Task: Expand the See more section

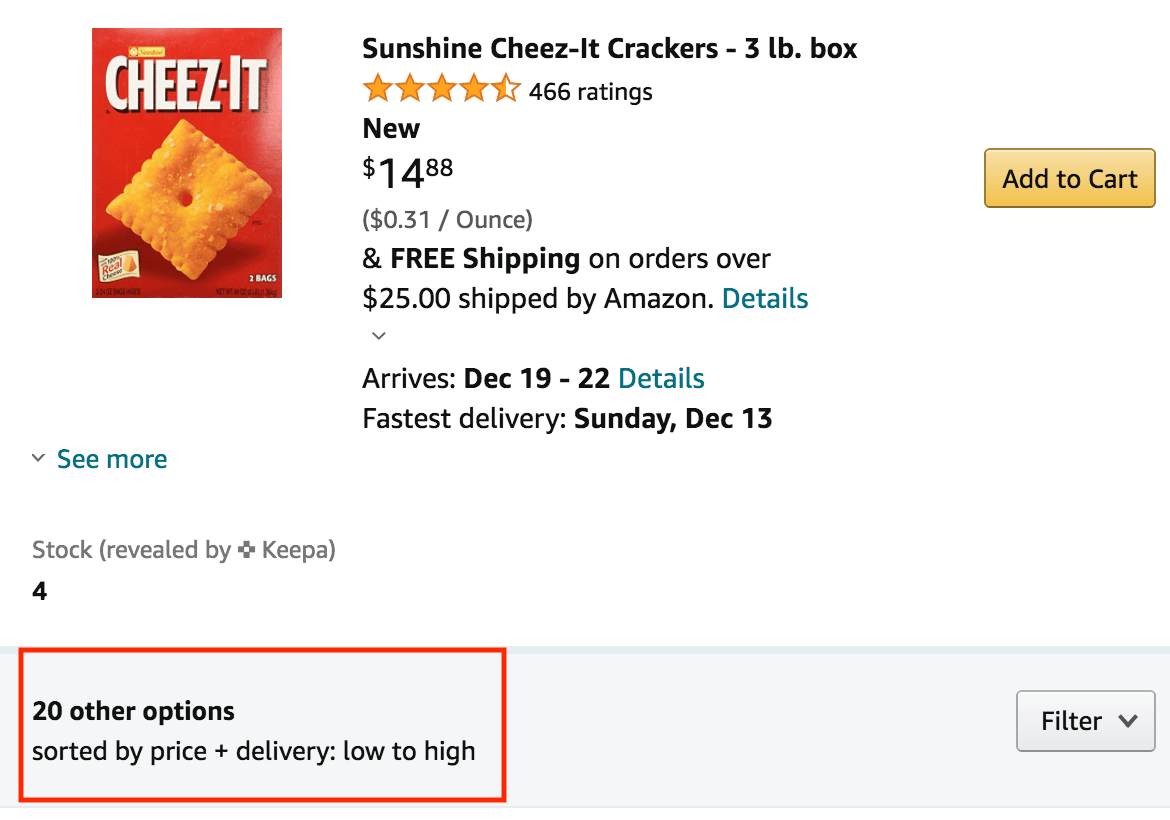Action: click(x=112, y=458)
